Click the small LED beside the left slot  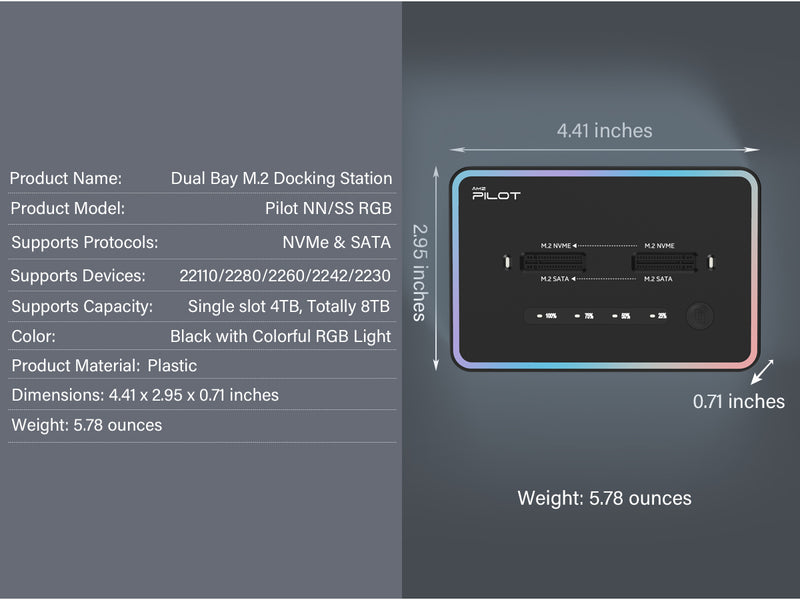507,262
